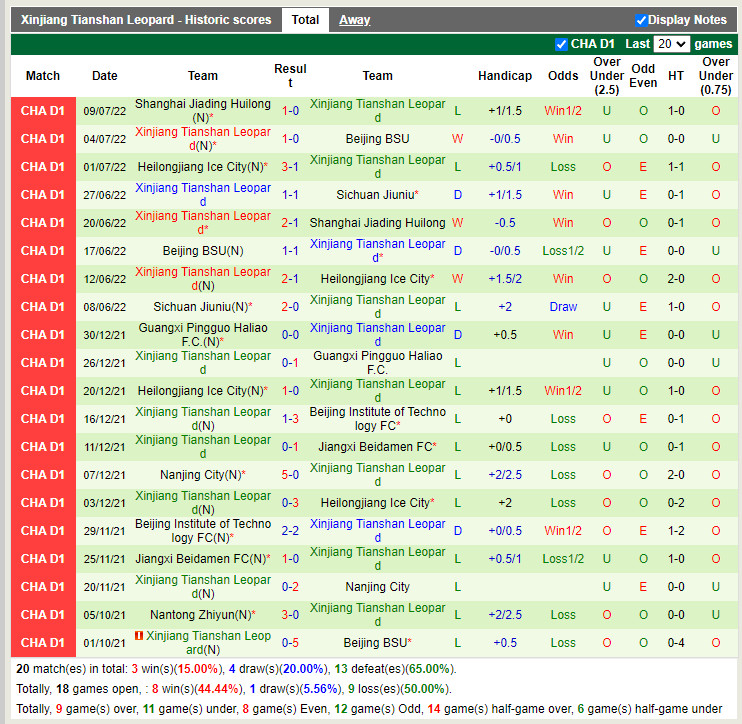Click Heilongjiang Ice City(N) on 20/12/21 row
Image resolution: width=742 pixels, height=724 pixels.
click(203, 391)
